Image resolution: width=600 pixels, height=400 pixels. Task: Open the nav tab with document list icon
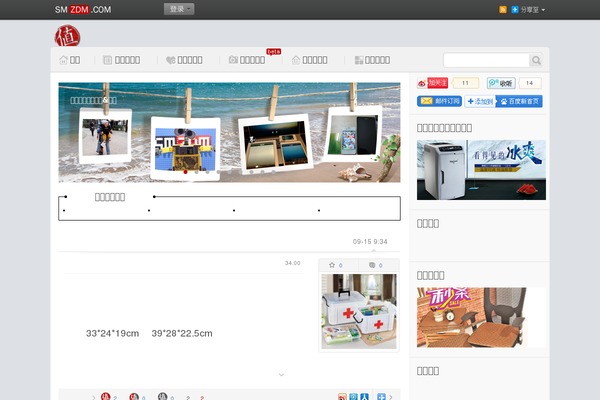[x=121, y=60]
